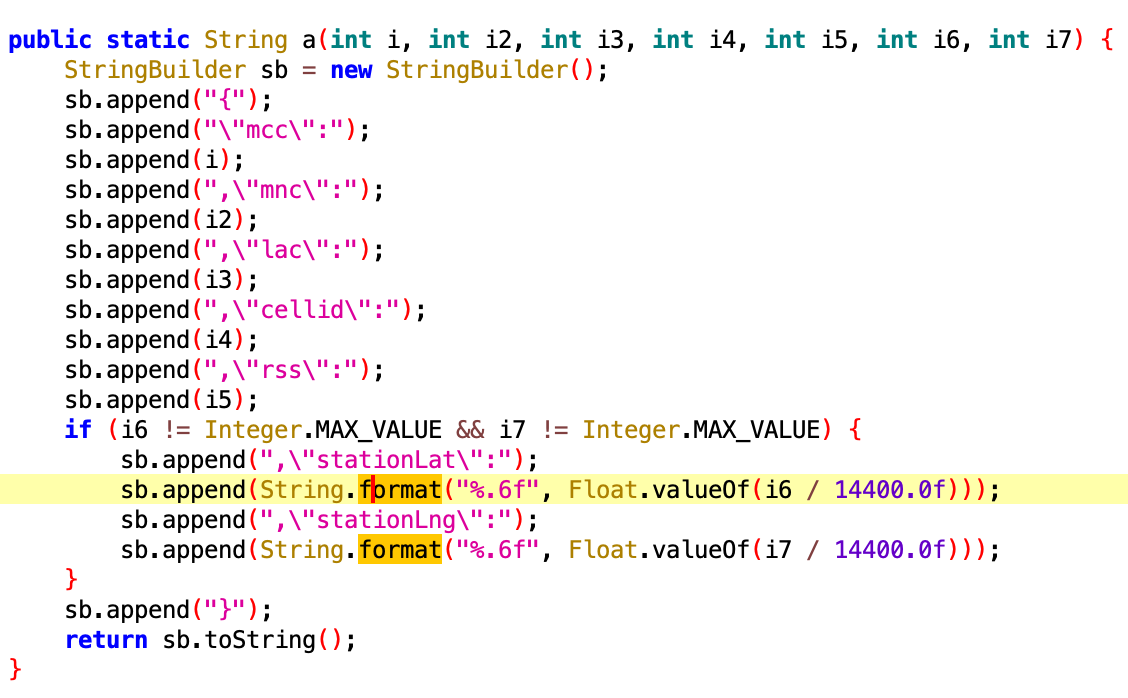Click the sb.toString method call
Screen dimensions: 1128x698
point(250,639)
